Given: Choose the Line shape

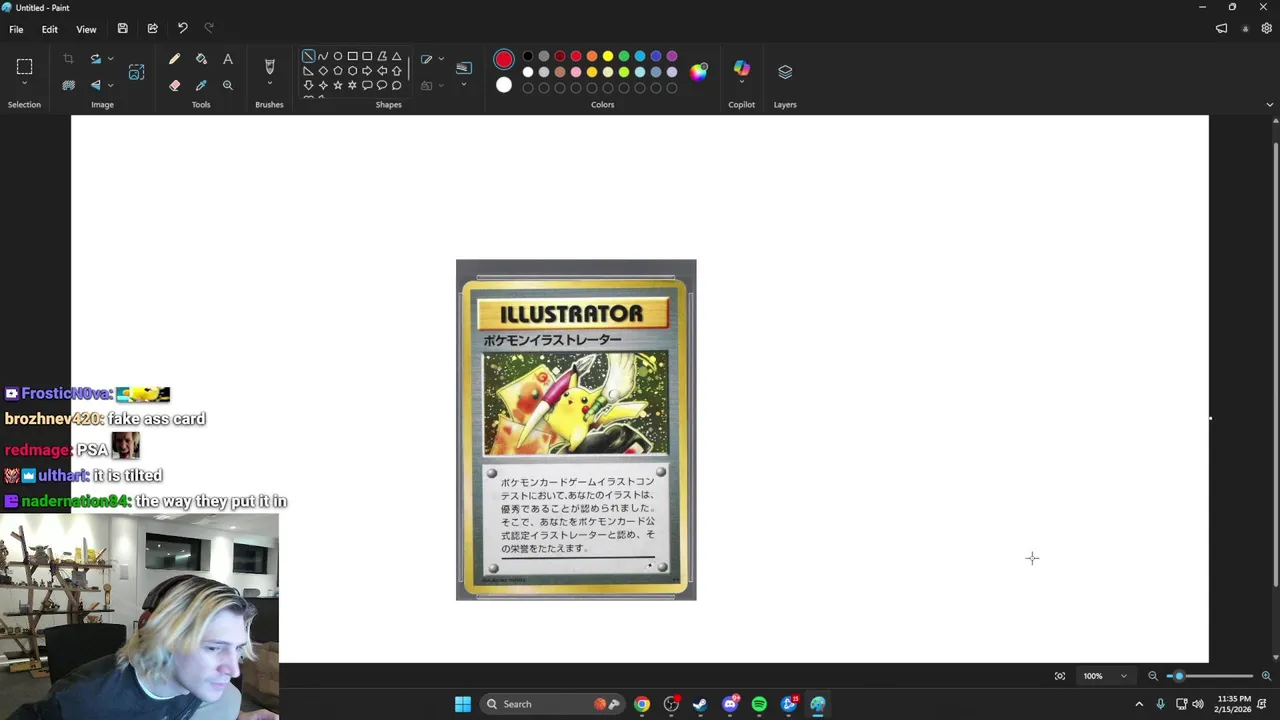Looking at the screenshot, I should pos(308,56).
